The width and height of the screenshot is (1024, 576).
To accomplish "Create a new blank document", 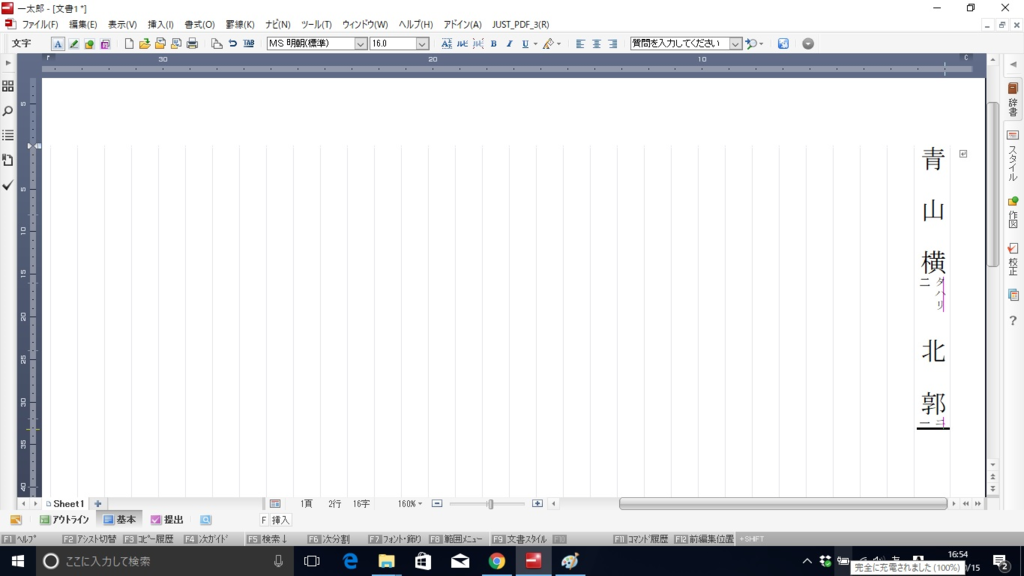I will (129, 44).
